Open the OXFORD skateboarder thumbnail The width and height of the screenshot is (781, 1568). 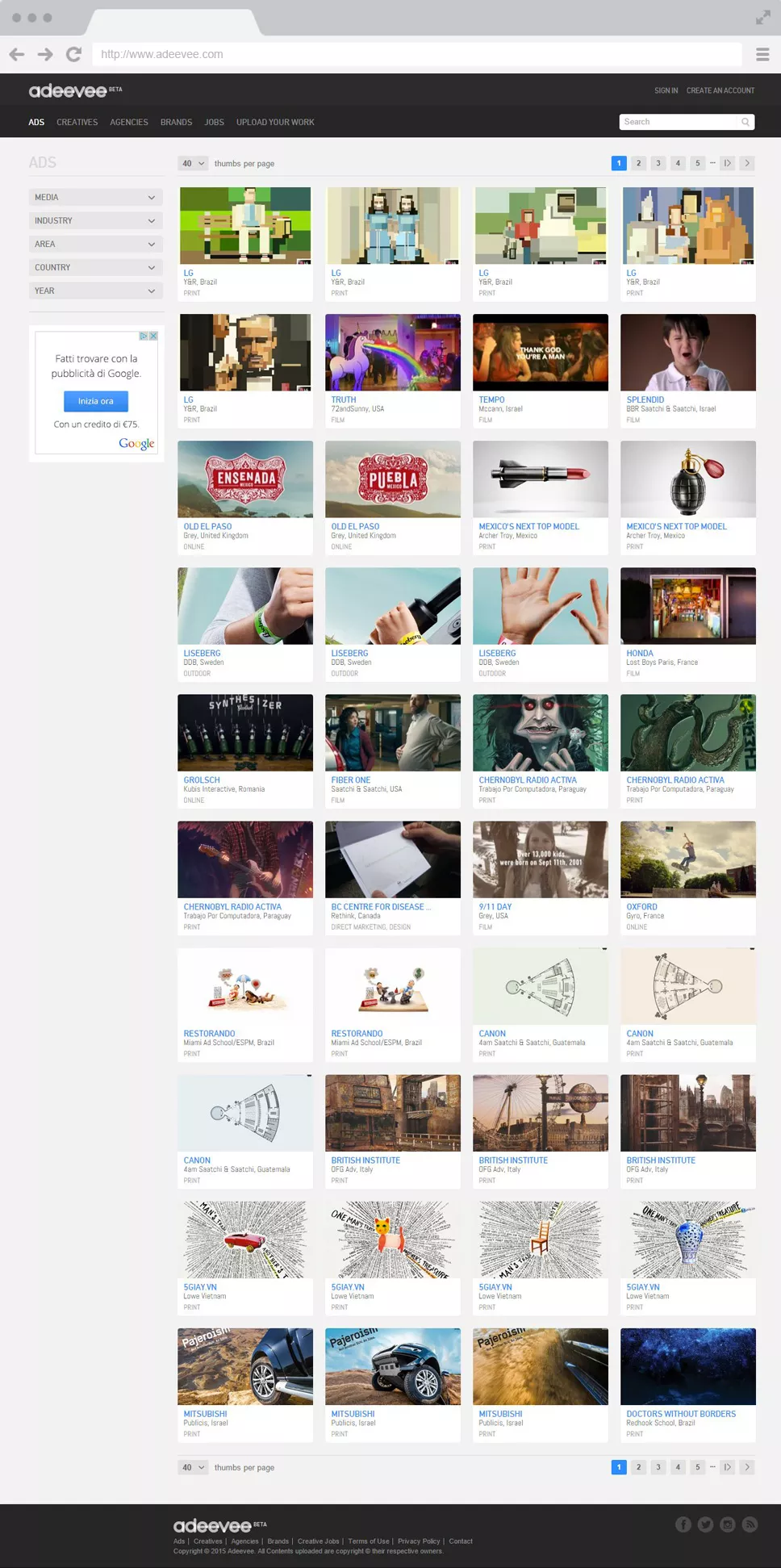click(688, 859)
